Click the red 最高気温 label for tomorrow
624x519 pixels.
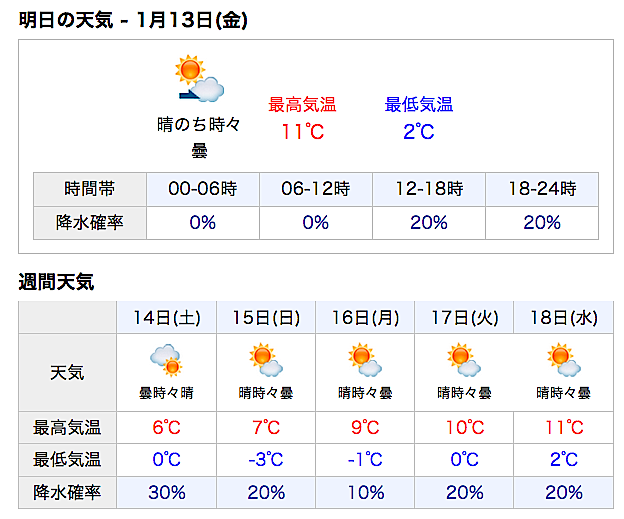click(302, 105)
